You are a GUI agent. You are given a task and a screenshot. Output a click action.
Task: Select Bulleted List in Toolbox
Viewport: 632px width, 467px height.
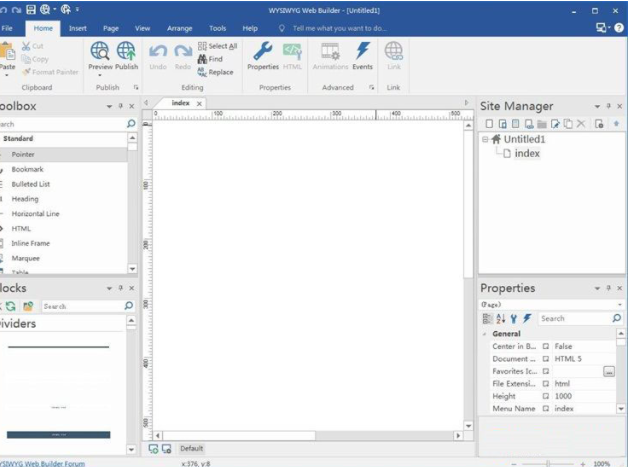coord(31,184)
